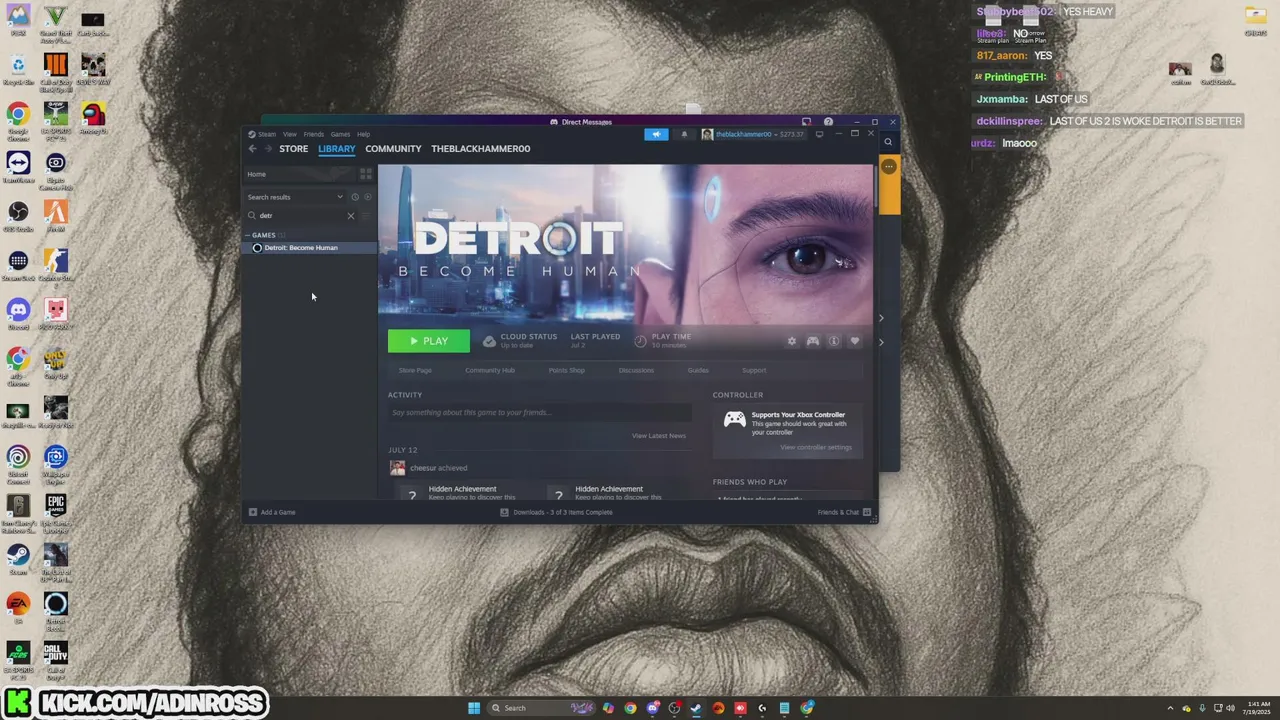Screen dimensions: 1280x720
Task: Click the activity comment input field
Action: coord(540,412)
